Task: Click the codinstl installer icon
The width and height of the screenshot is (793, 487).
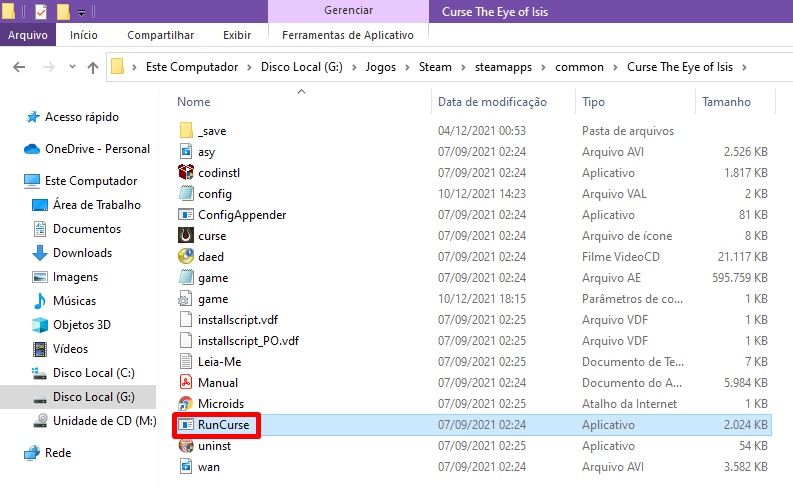Action: (186, 172)
